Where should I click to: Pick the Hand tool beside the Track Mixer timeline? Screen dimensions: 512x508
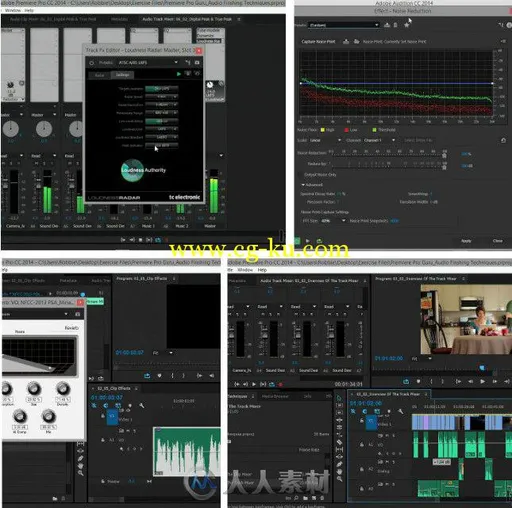point(339,471)
